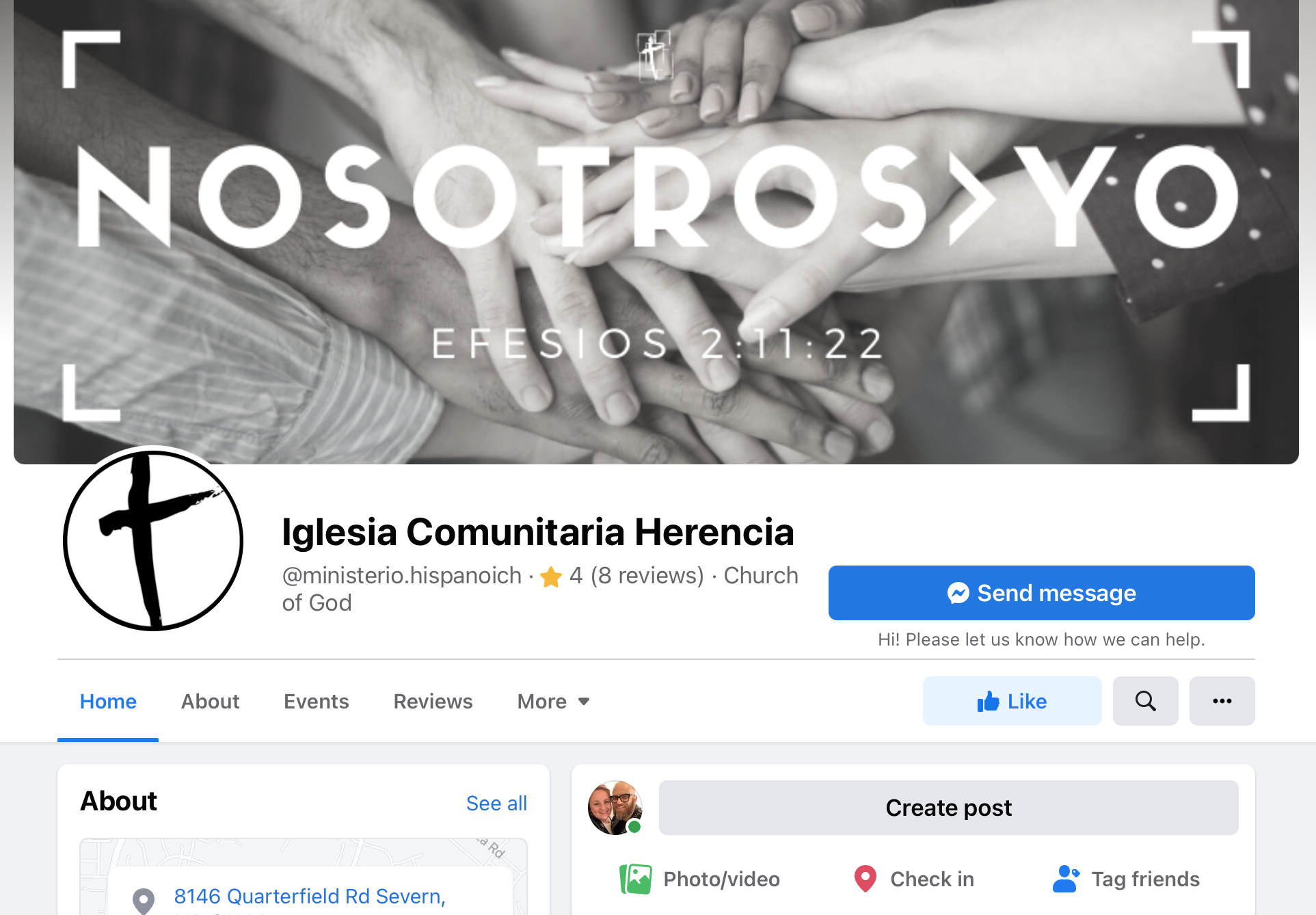Expand the More dropdown menu
The width and height of the screenshot is (1316, 915).
pos(553,701)
